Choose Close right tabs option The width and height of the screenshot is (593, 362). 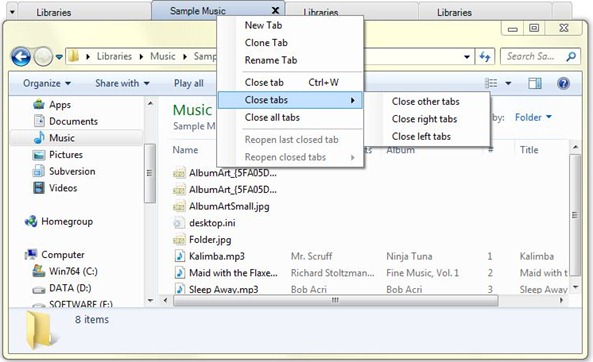424,119
